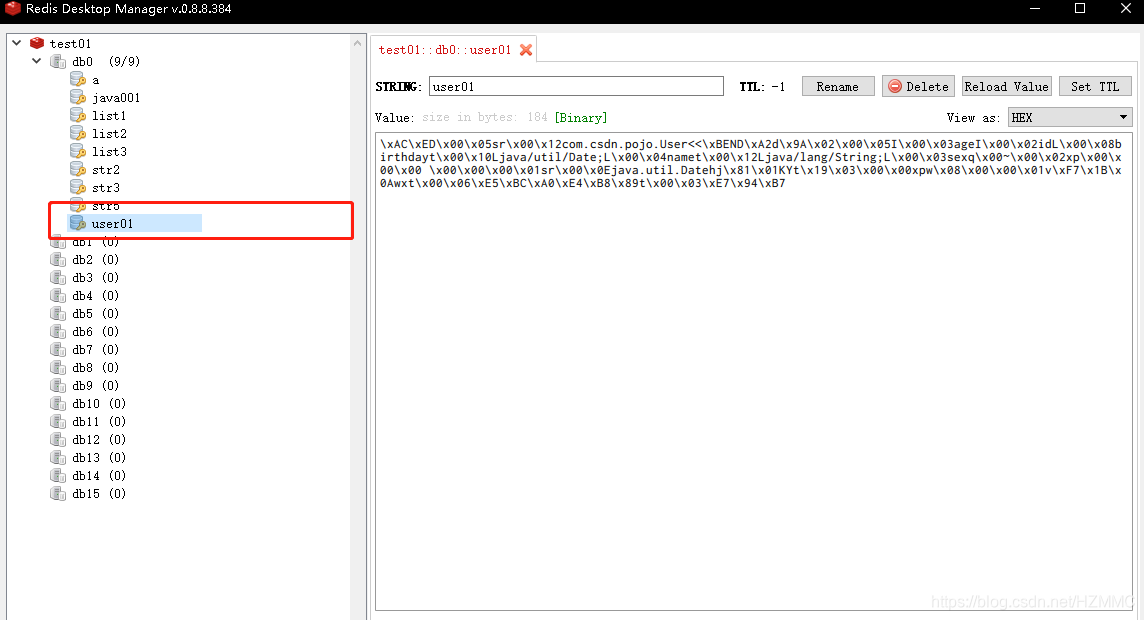This screenshot has height=620, width=1144.
Task: Click the db11 database icon
Action: coord(58,422)
